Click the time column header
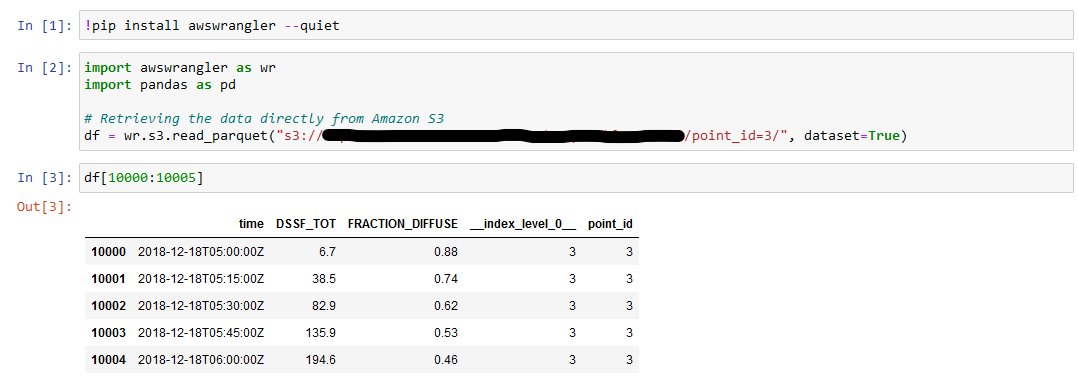 pyautogui.click(x=251, y=224)
